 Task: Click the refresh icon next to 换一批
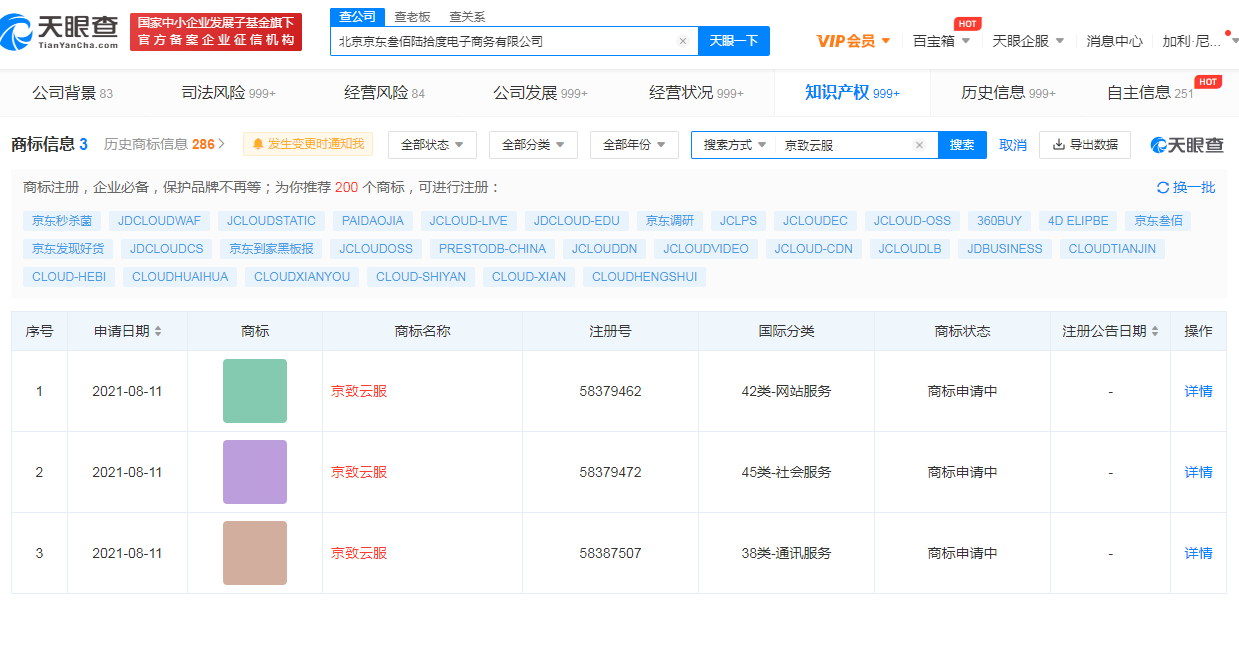coord(1163,188)
